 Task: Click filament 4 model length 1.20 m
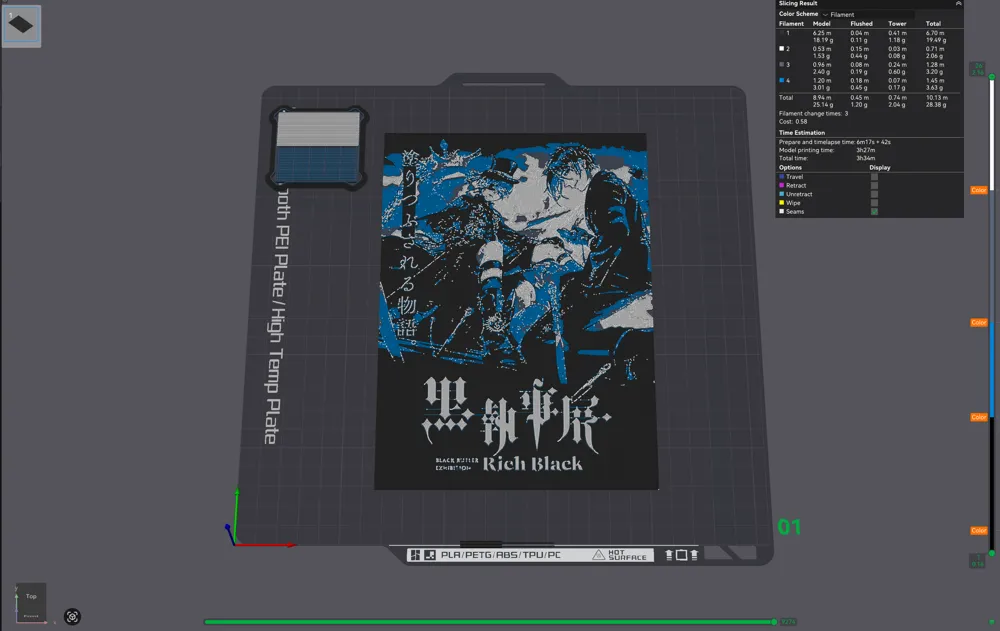[x=821, y=80]
